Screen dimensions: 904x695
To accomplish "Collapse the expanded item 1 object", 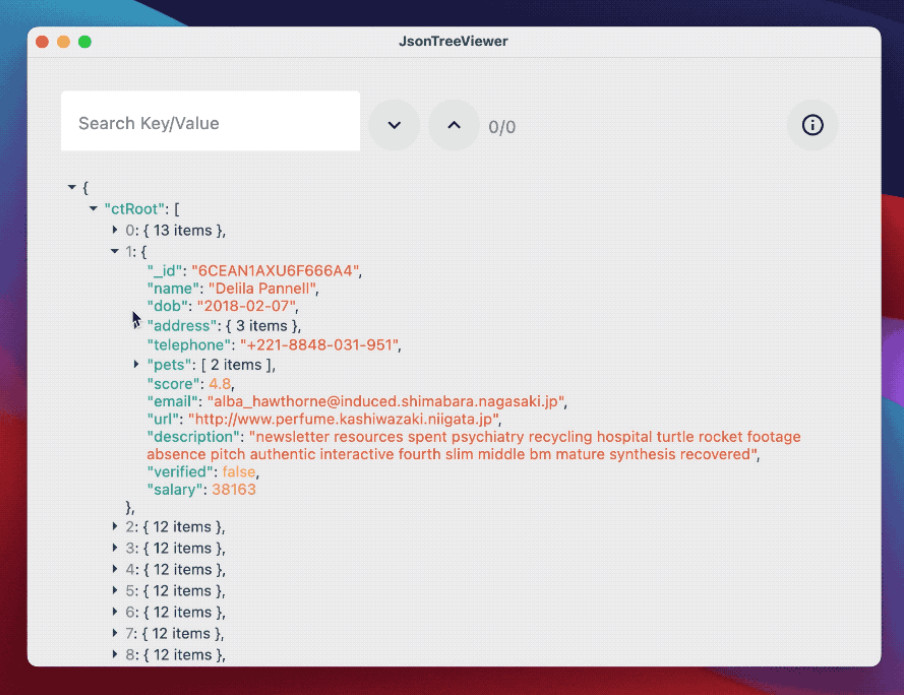I will (x=114, y=251).
